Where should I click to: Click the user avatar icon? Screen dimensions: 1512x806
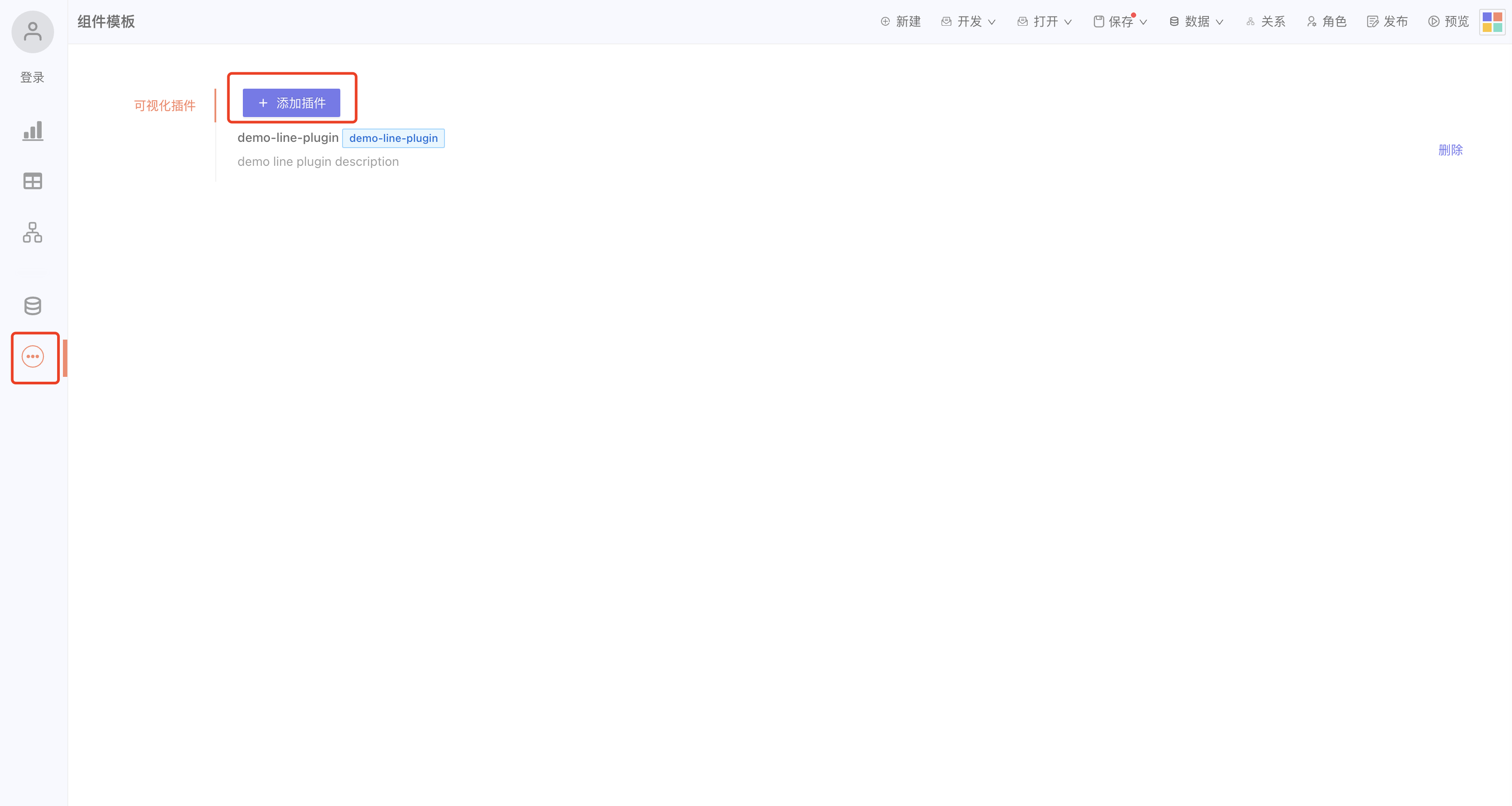coord(32,32)
